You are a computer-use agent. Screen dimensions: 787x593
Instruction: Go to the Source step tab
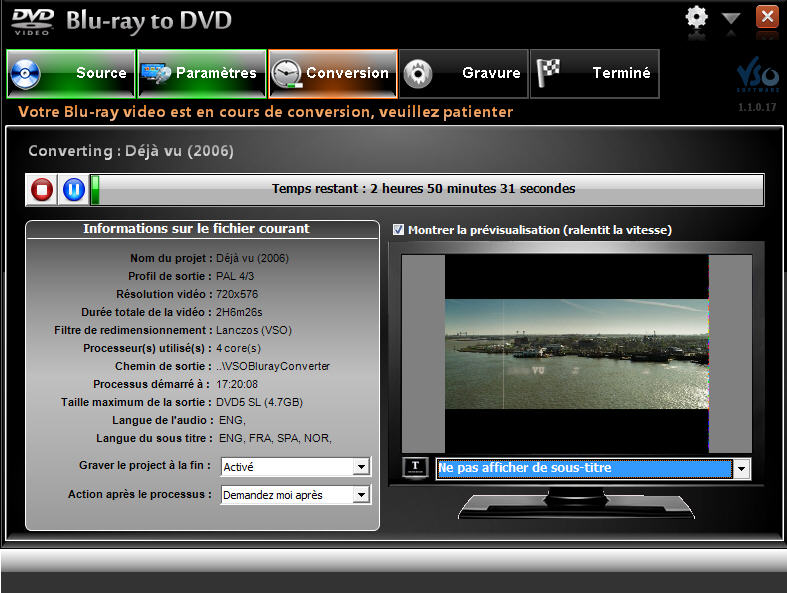point(71,73)
